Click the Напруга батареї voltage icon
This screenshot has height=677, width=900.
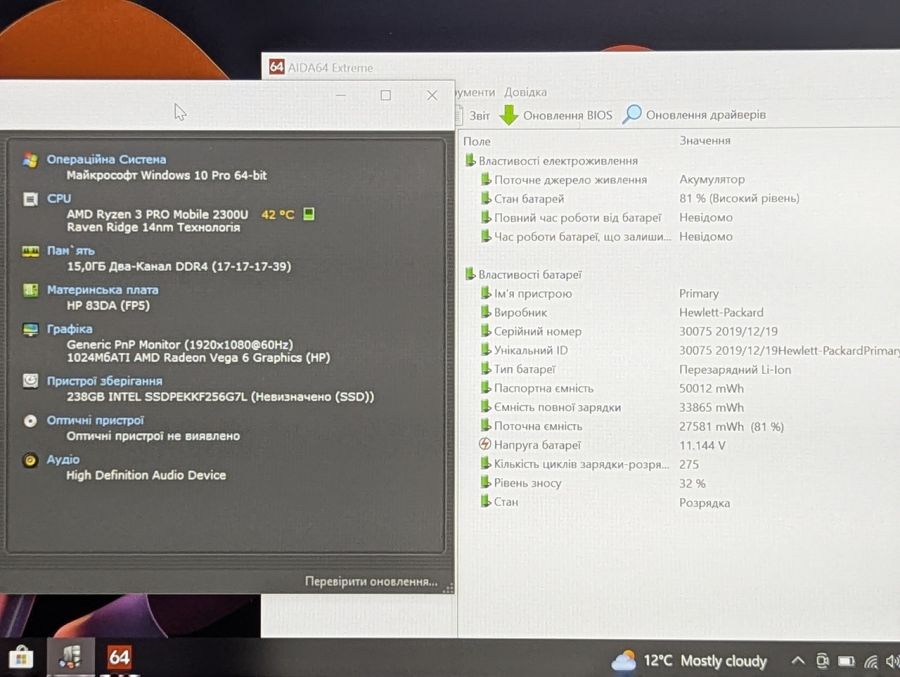click(485, 444)
